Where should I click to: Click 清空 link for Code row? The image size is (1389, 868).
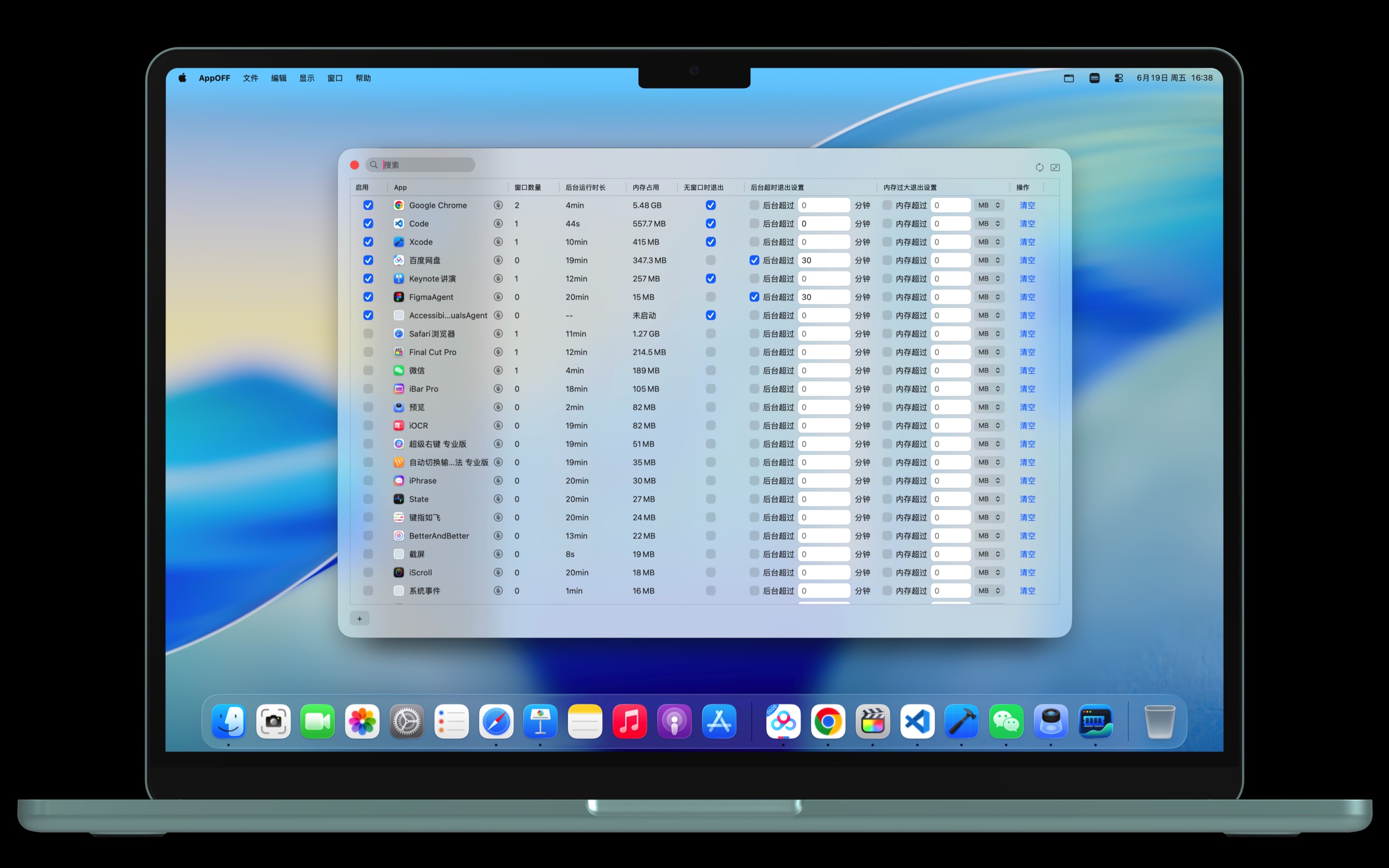1027,223
